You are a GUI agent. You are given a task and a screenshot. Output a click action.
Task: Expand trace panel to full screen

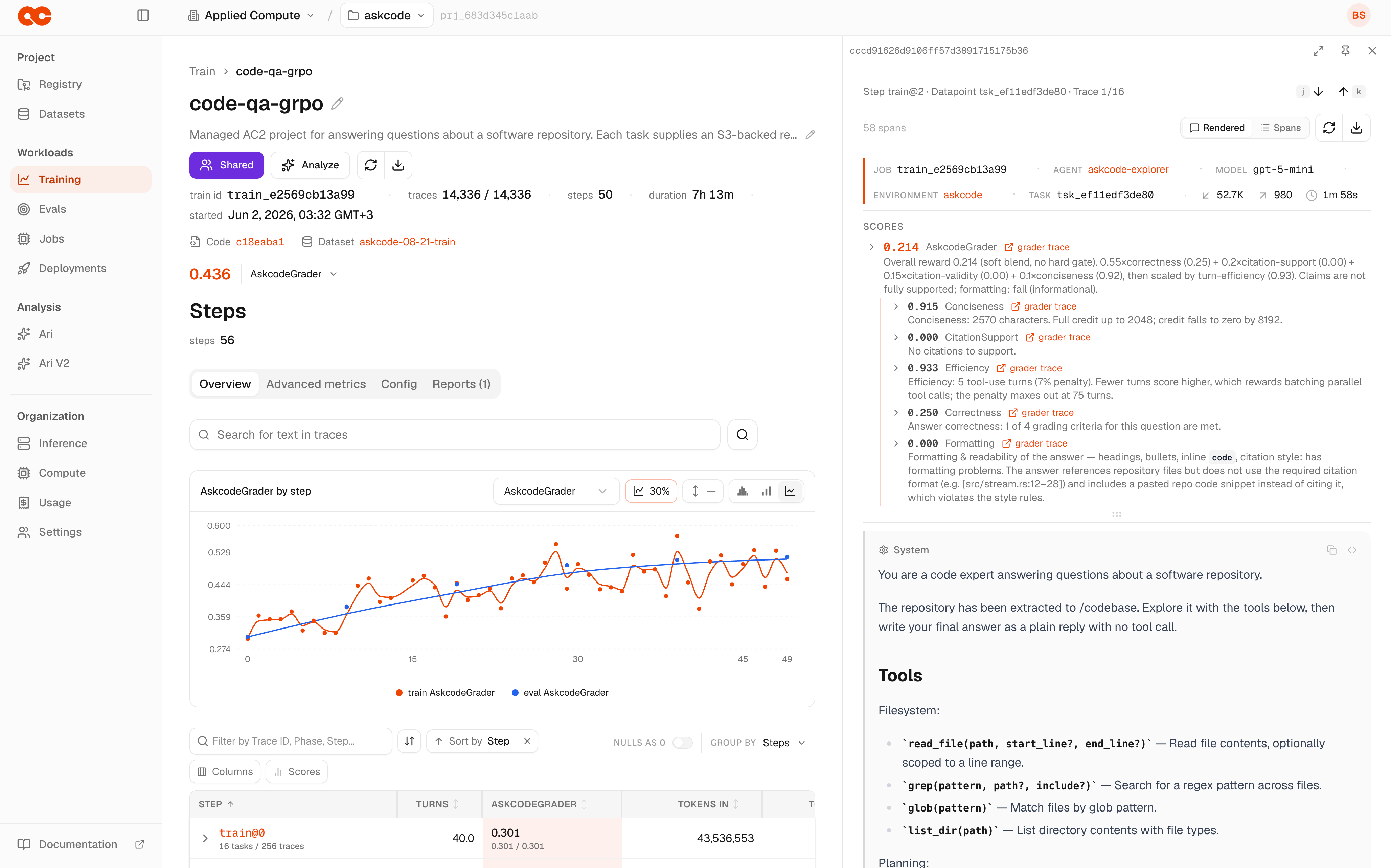[1318, 50]
